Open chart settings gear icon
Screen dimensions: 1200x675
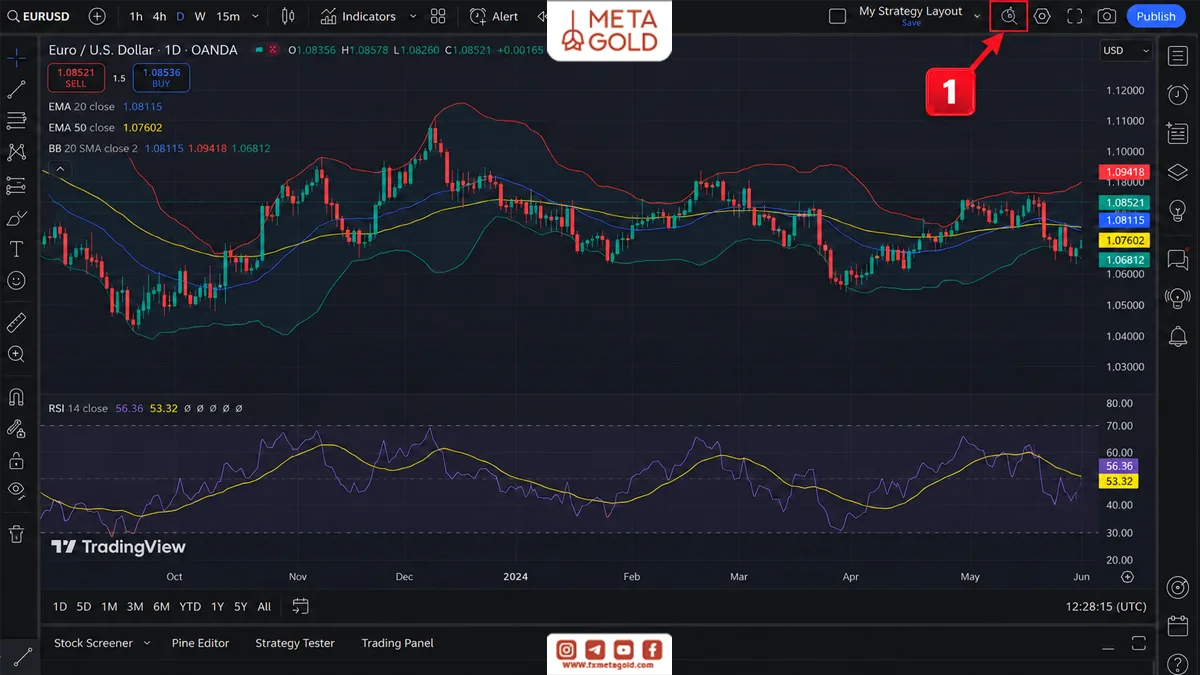tap(1042, 16)
